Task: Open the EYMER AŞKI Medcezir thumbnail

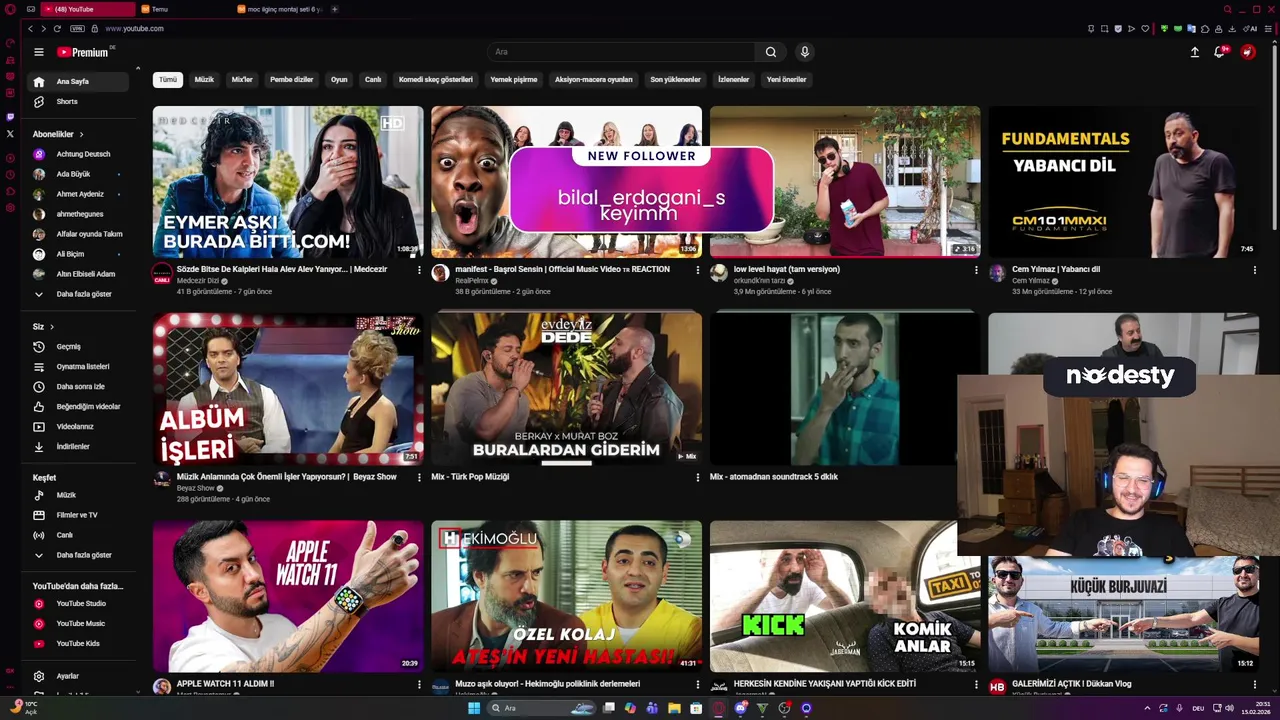Action: 288,182
